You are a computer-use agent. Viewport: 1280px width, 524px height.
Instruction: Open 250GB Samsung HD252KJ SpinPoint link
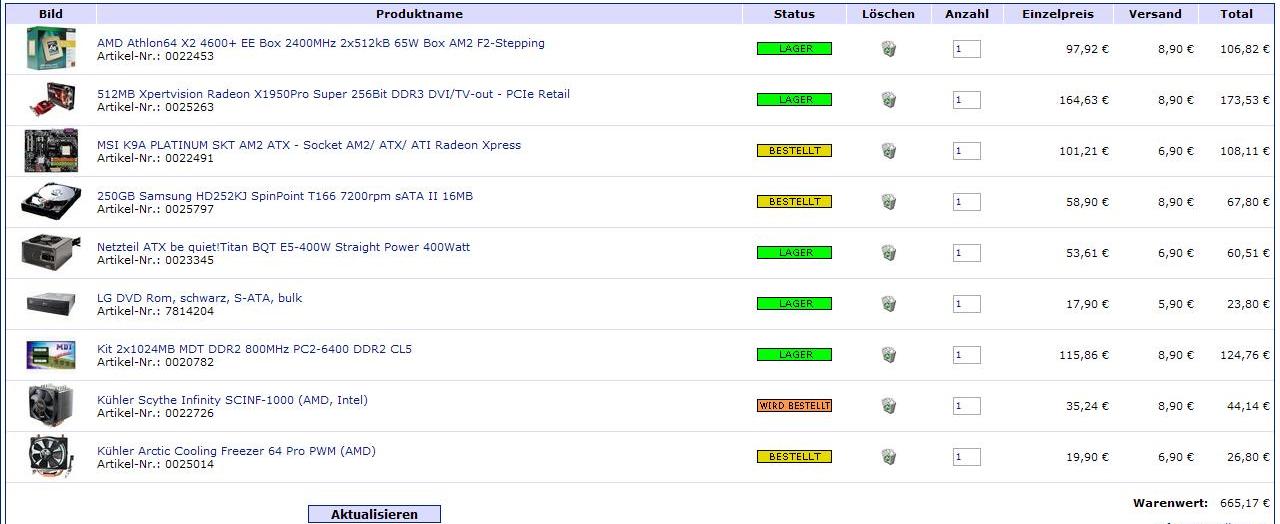tap(285, 196)
